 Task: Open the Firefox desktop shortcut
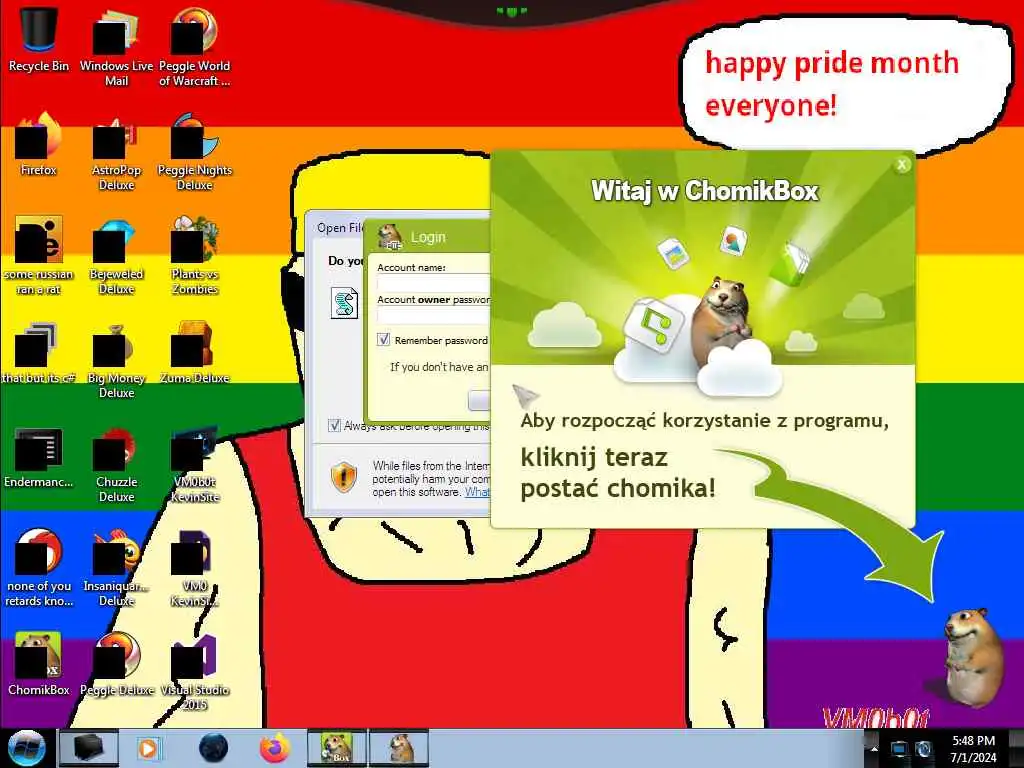tap(39, 145)
